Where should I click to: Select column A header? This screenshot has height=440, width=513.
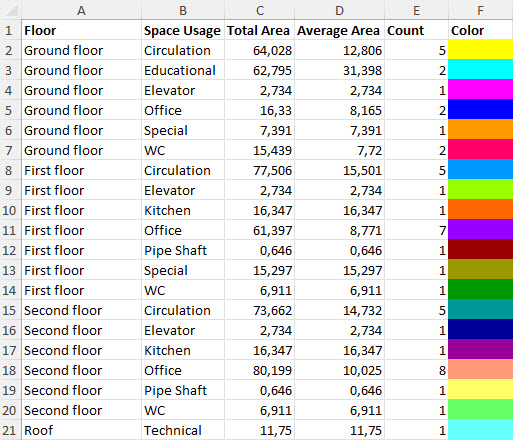pos(82,10)
